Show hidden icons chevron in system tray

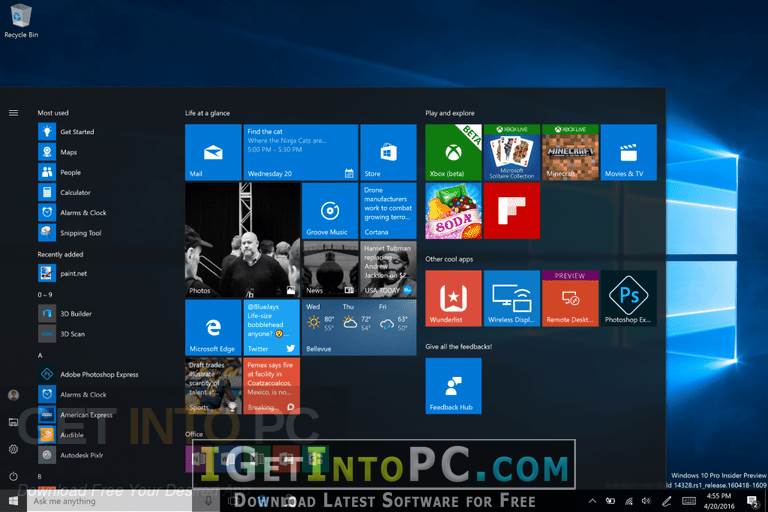click(592, 501)
